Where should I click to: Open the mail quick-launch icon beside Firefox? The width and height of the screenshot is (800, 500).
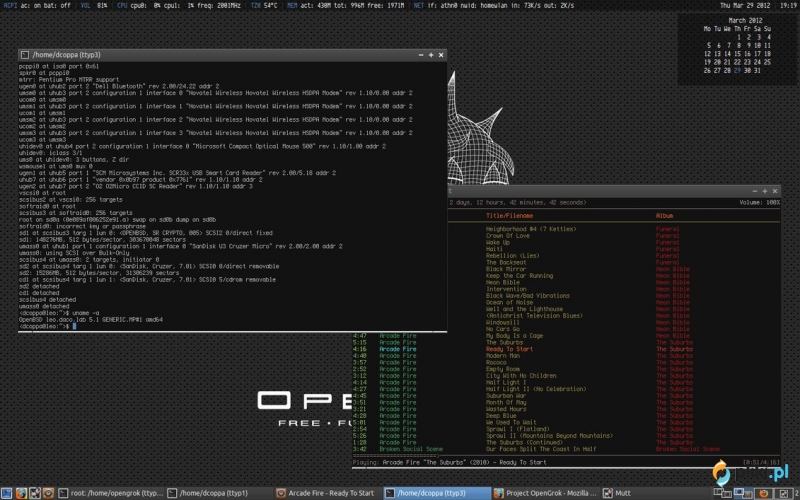tap(35, 493)
